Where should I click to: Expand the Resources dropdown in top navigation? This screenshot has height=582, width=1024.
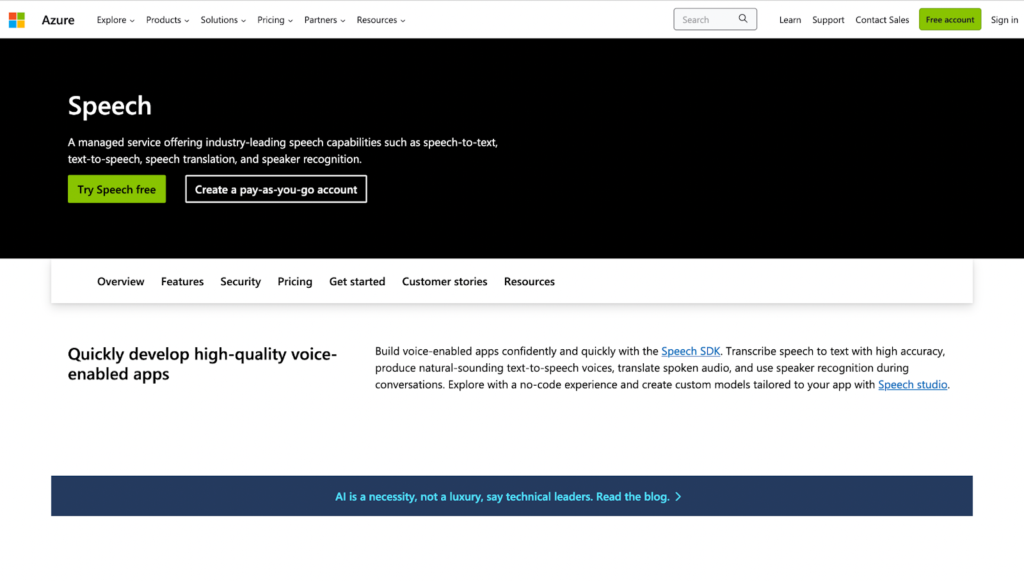coord(381,20)
